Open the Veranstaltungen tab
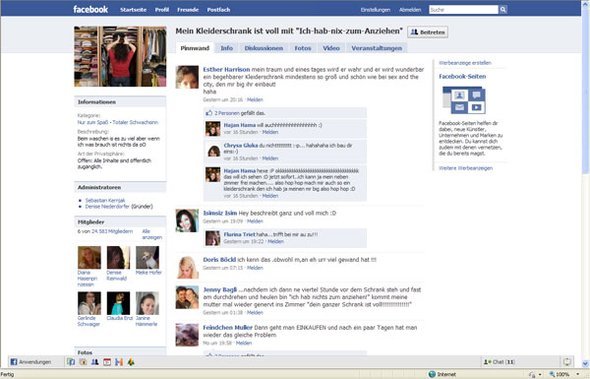This screenshot has height=379, width=590. tap(376, 48)
